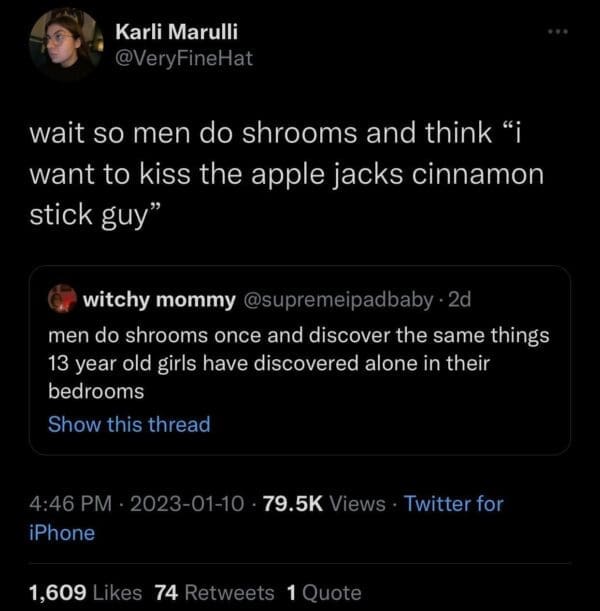
Task: View the 79.5K Views analytics
Action: tap(316, 504)
